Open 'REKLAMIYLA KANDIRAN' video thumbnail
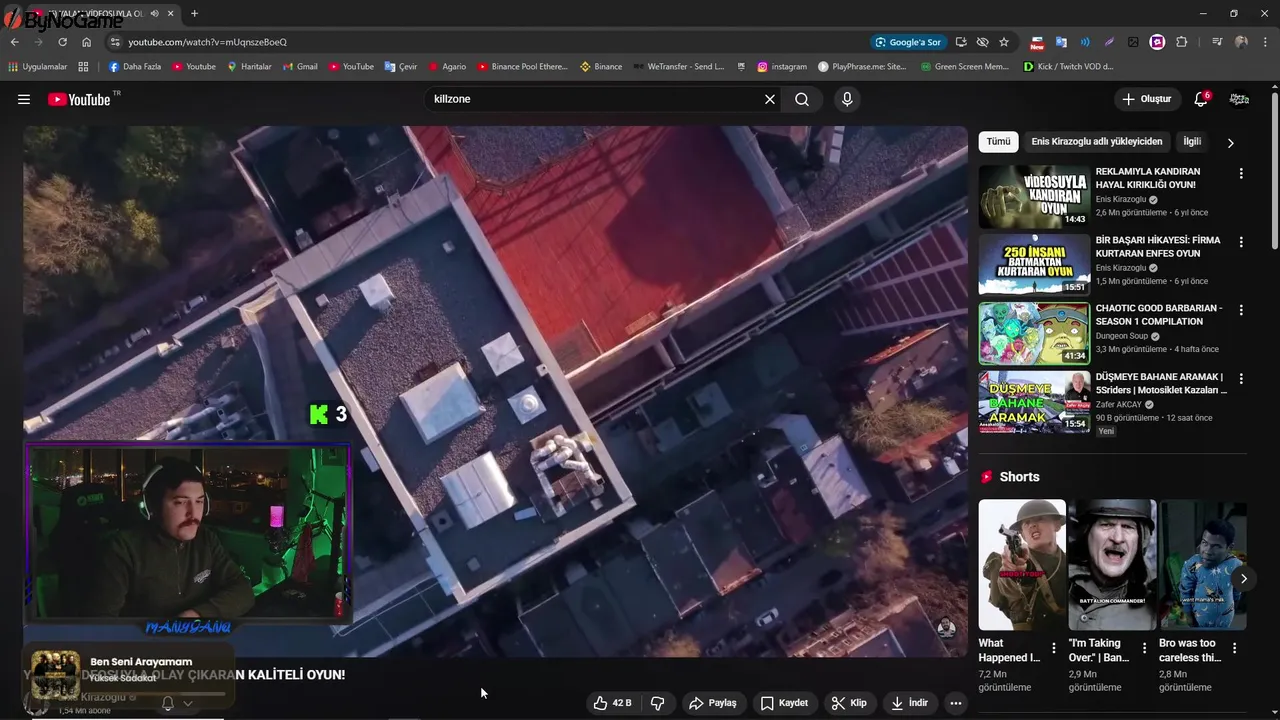1280x720 pixels. tap(1034, 197)
